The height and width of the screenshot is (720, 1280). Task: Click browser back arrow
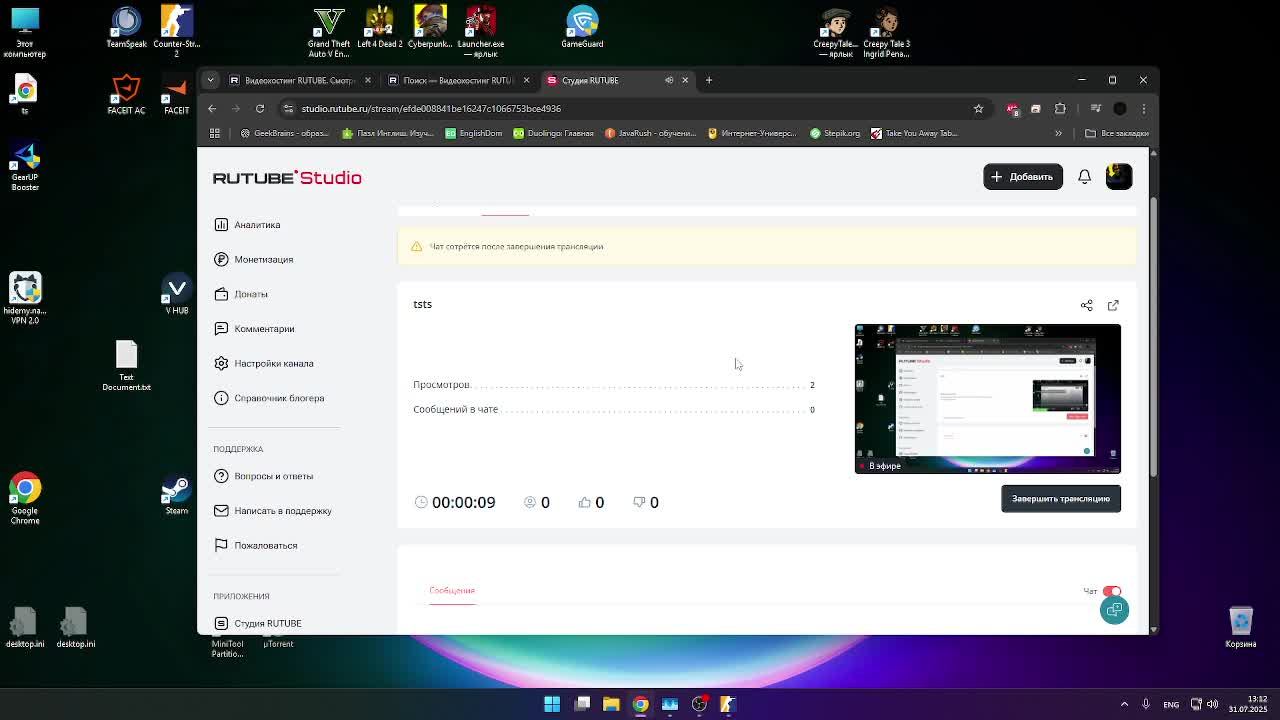212,108
